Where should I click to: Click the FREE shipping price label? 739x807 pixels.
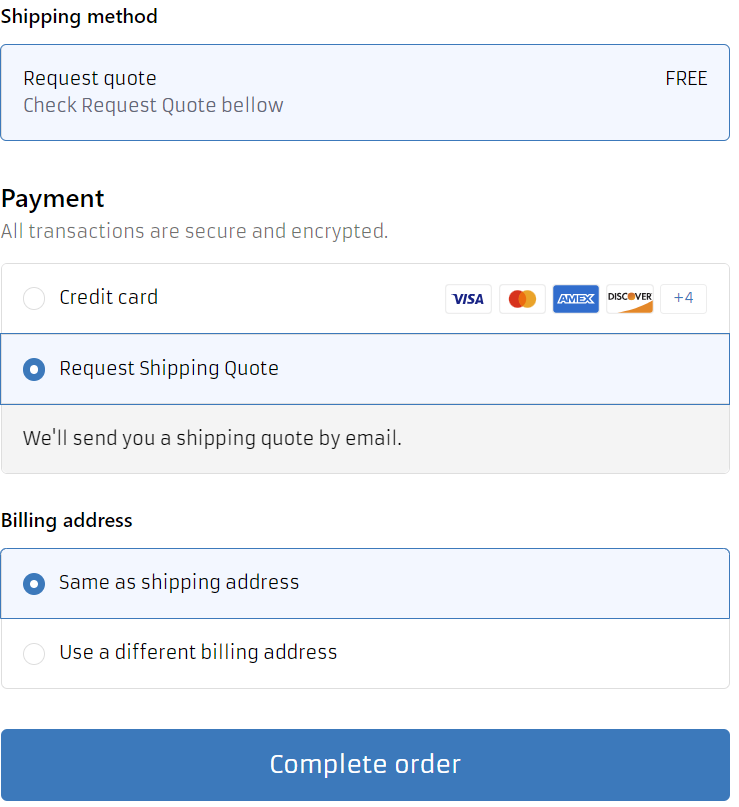click(686, 79)
